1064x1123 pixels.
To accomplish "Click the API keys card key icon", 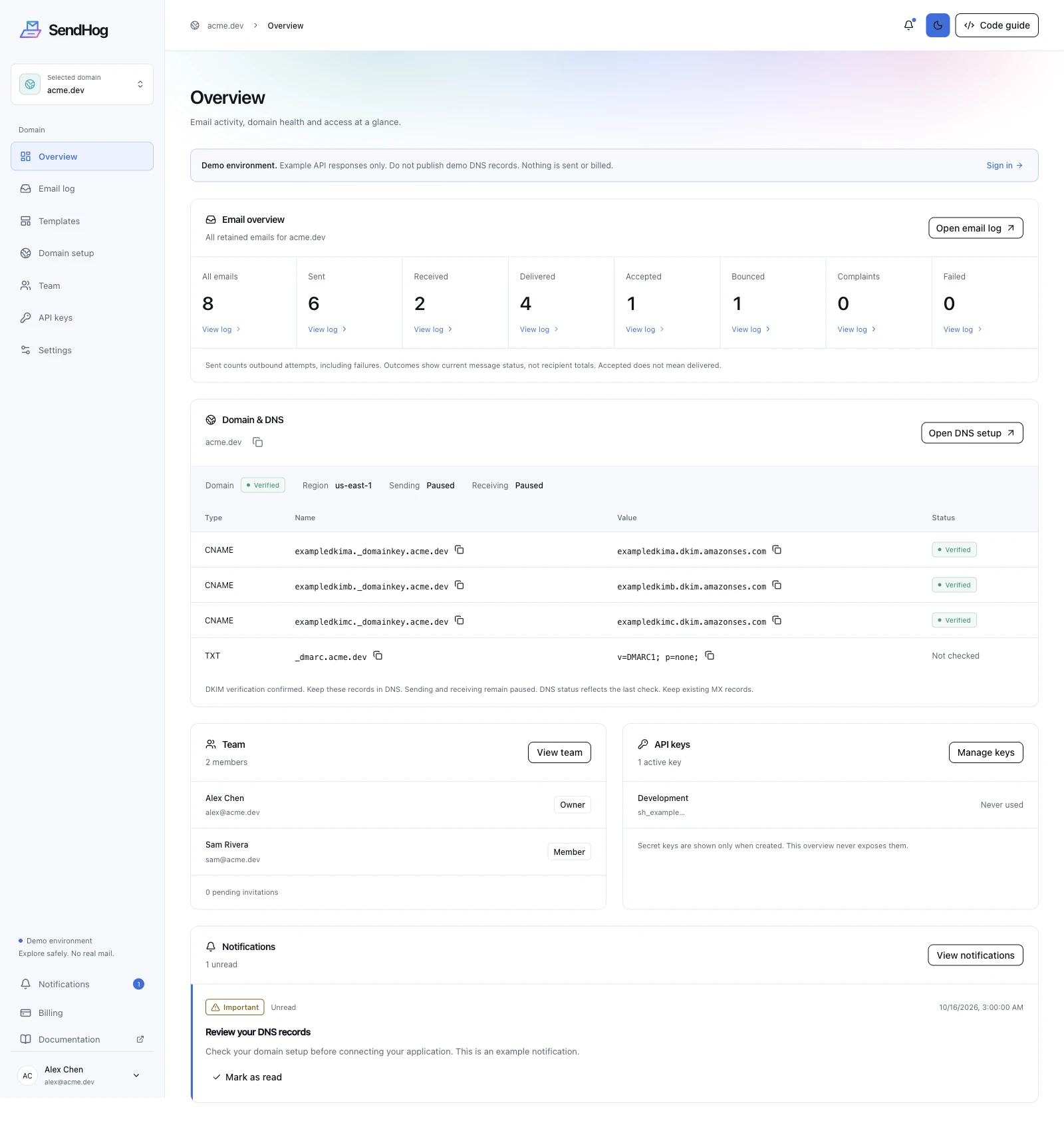I will (643, 744).
